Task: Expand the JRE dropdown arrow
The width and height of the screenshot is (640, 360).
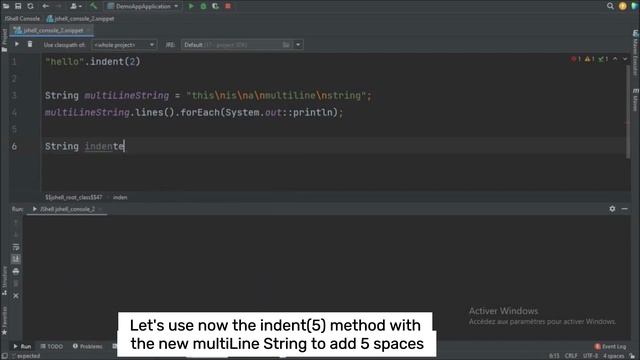Action: (x=298, y=44)
